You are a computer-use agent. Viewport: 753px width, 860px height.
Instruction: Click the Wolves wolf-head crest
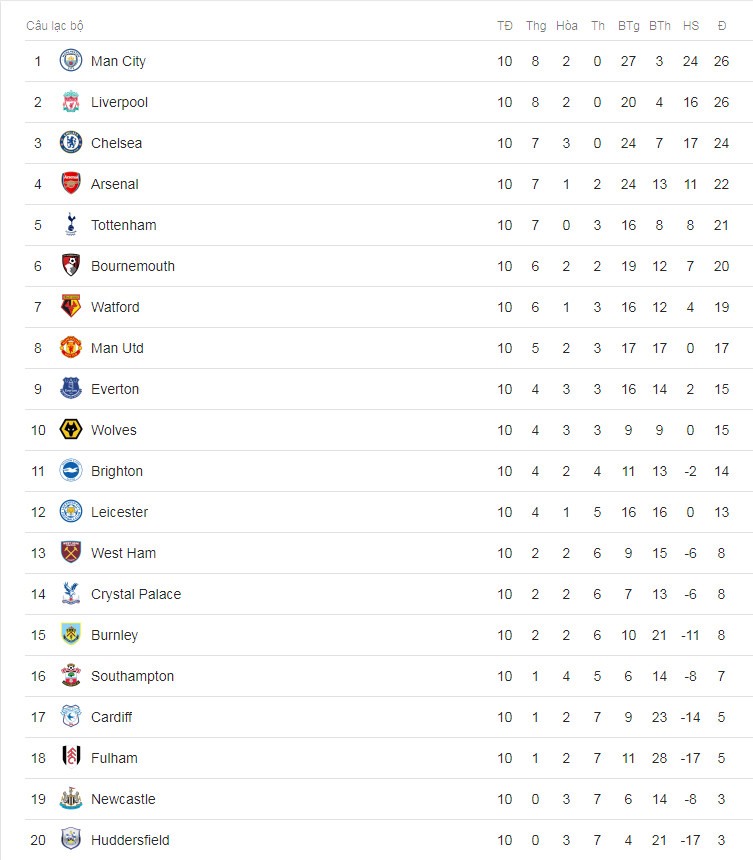click(x=71, y=429)
